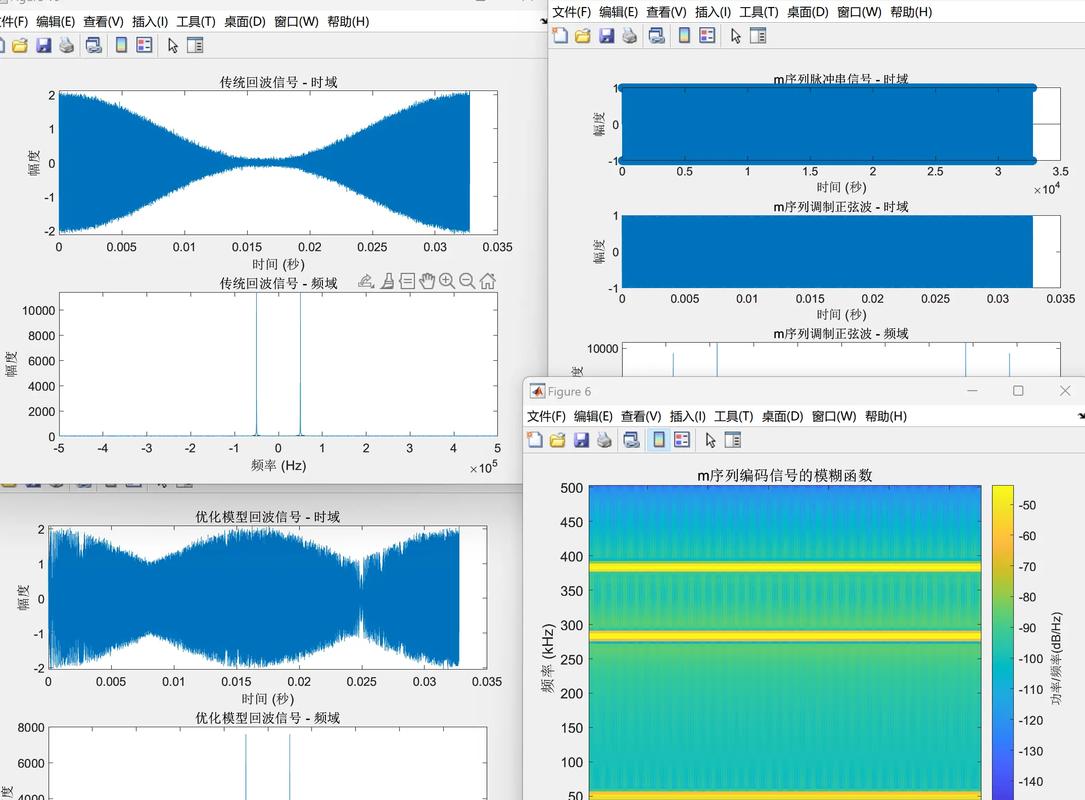
Task: Enable data tips on the echo signal axes
Action: [x=407, y=281]
